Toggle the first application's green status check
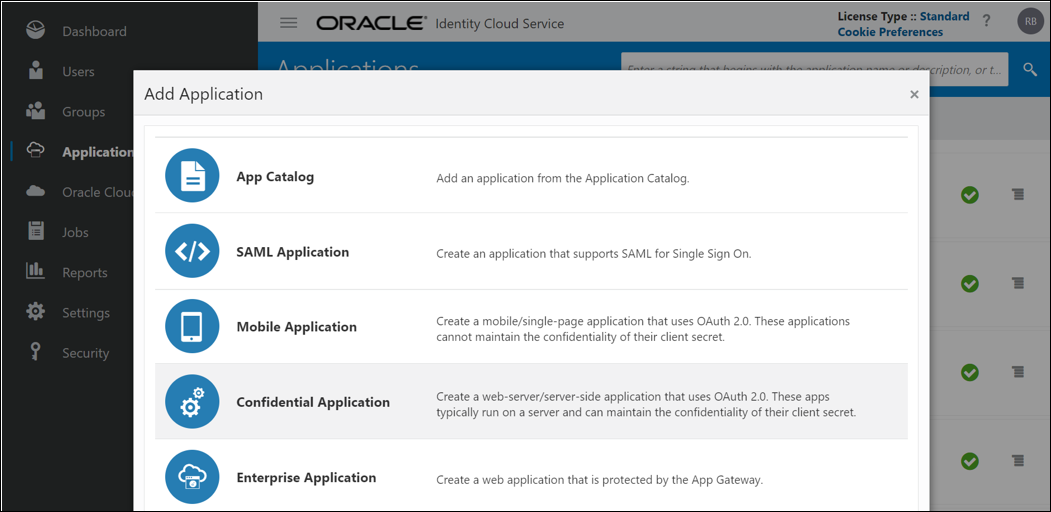This screenshot has height=512, width=1051. 969,195
